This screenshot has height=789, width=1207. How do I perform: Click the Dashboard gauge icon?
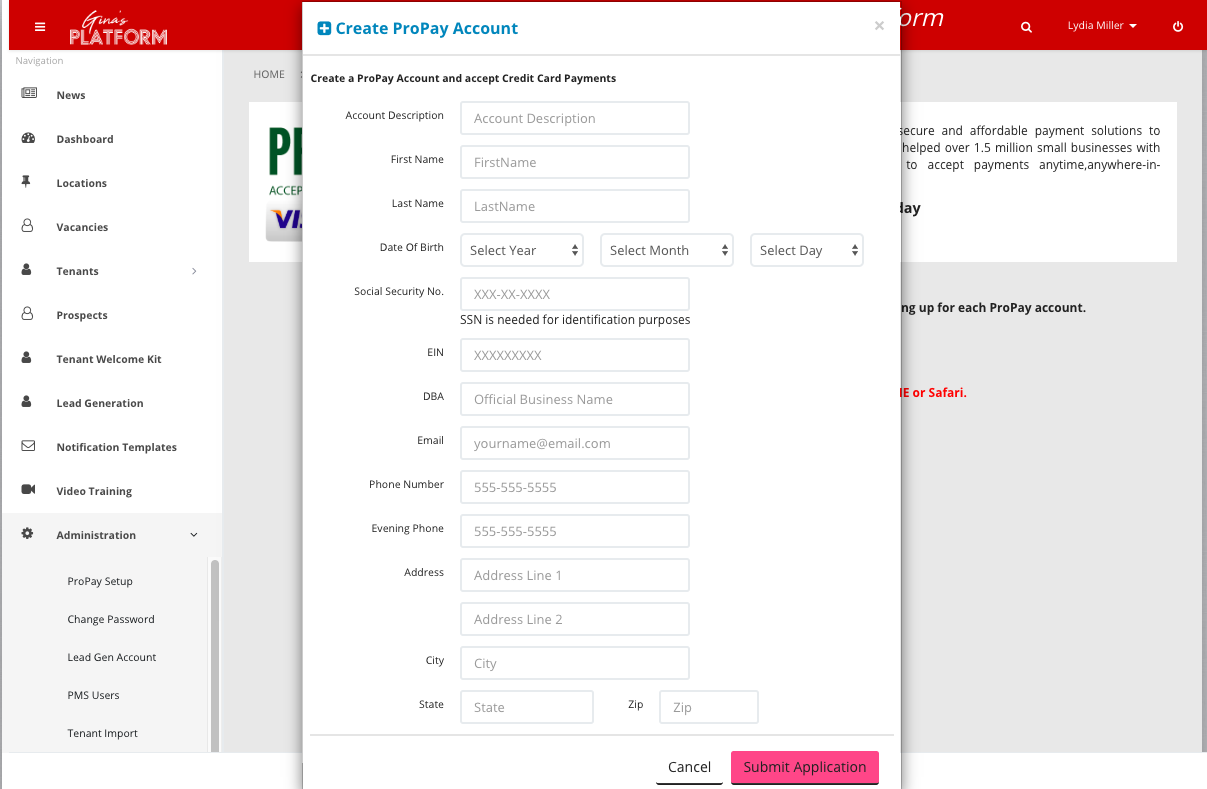point(28,138)
